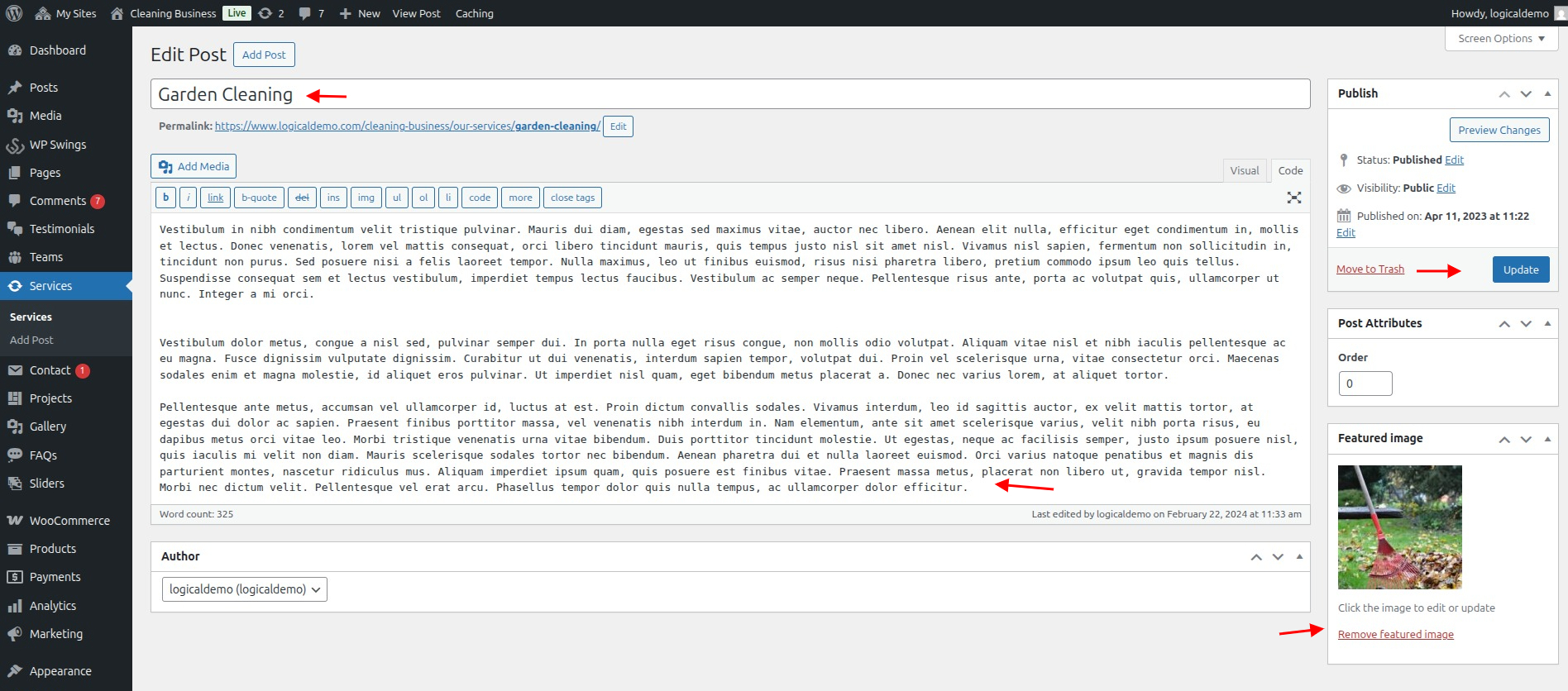
Task: Click the Update button
Action: click(x=1520, y=269)
